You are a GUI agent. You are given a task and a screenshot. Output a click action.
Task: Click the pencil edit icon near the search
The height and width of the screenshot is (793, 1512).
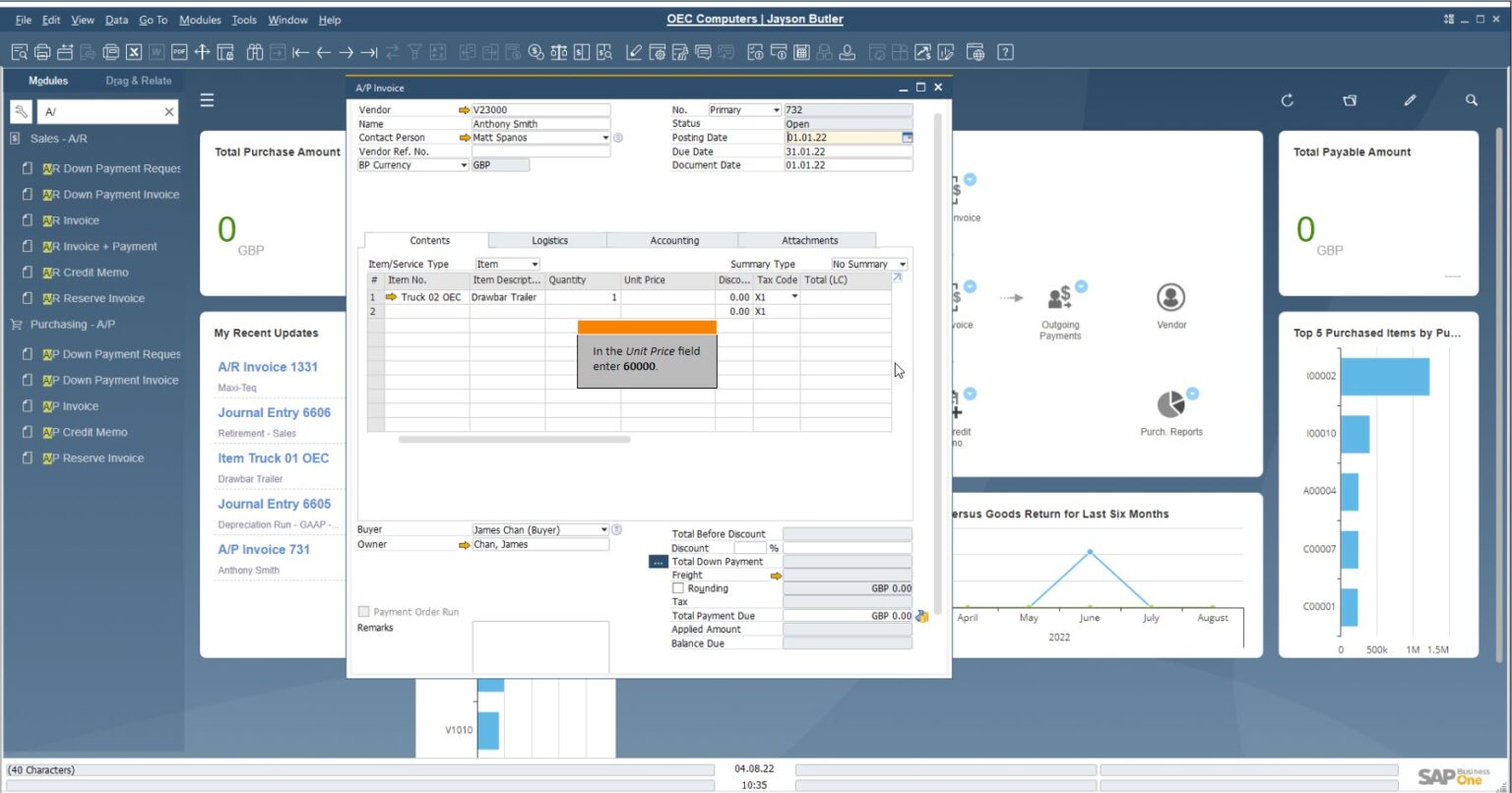click(1410, 99)
